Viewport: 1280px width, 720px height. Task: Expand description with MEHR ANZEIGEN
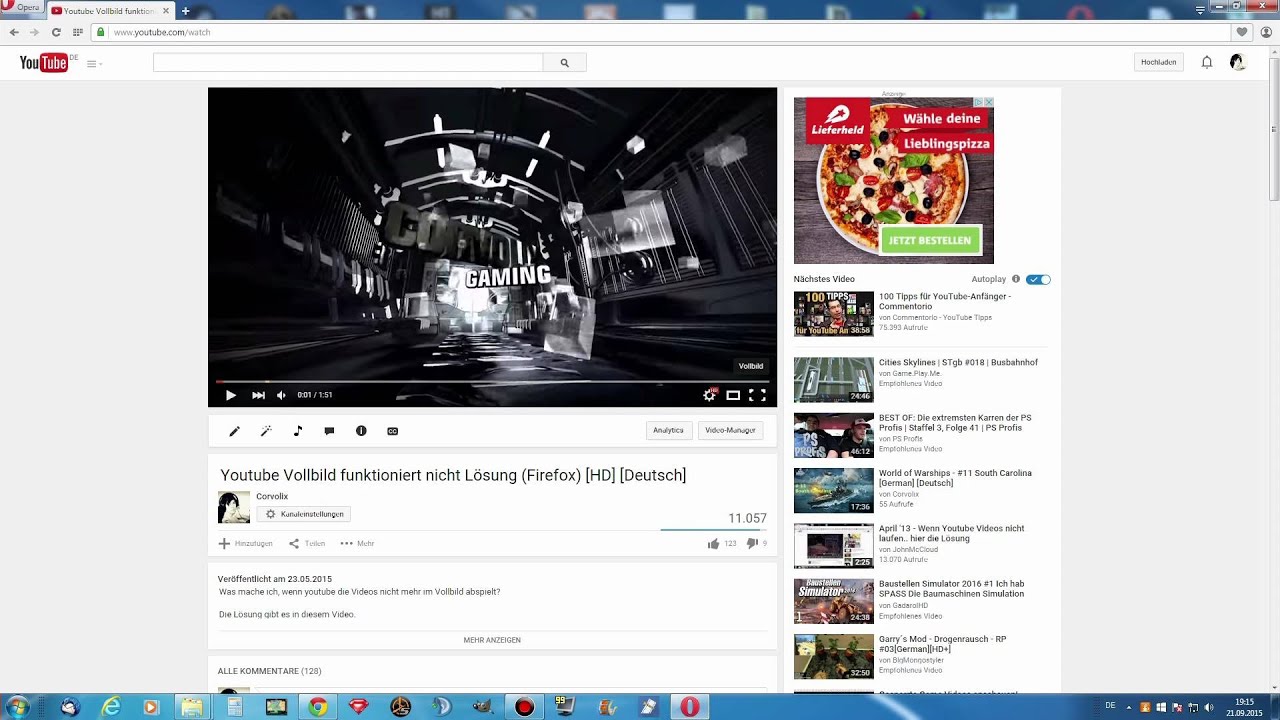click(492, 640)
